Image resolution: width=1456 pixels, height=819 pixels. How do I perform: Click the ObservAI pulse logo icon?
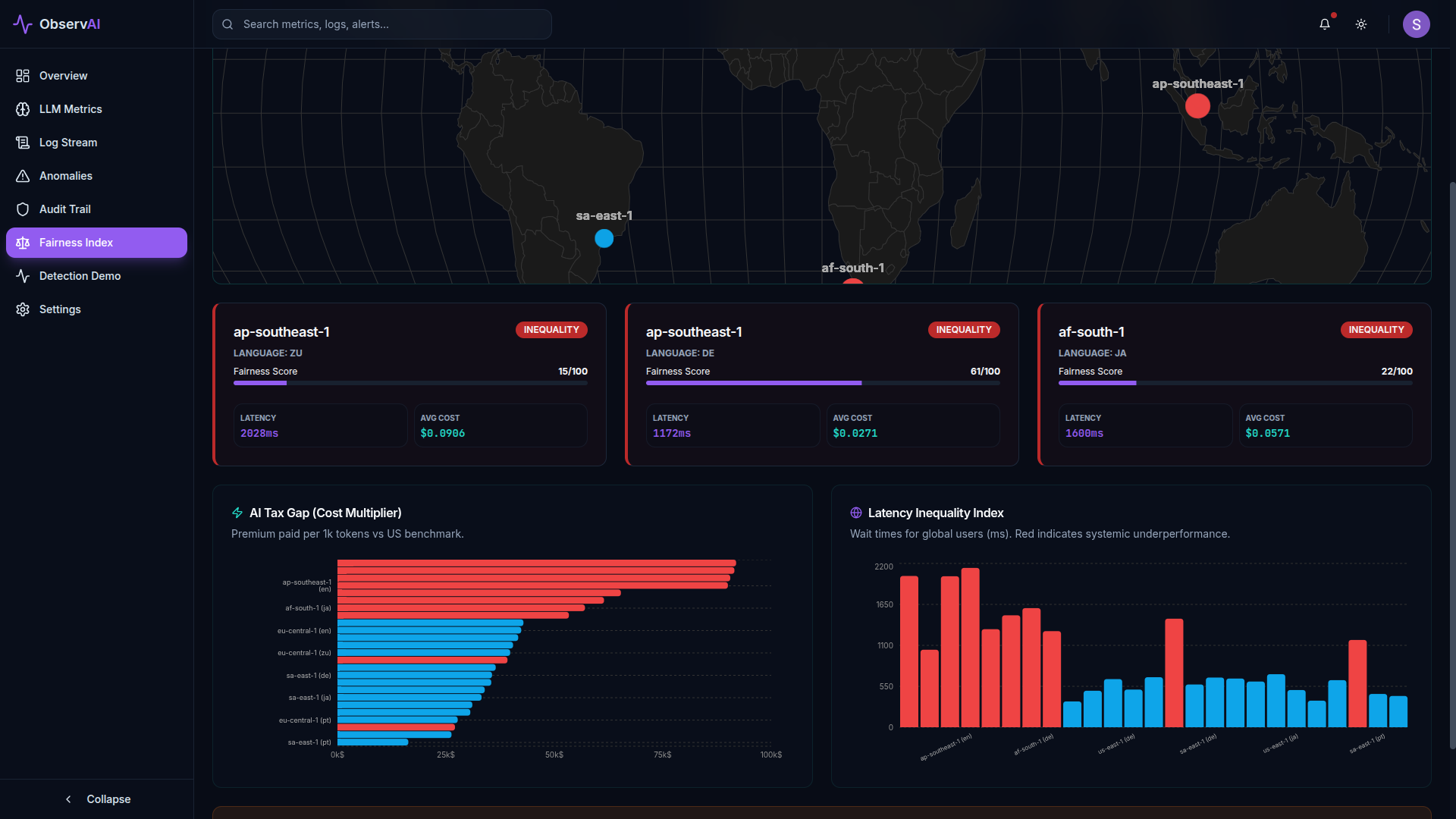click(x=22, y=24)
